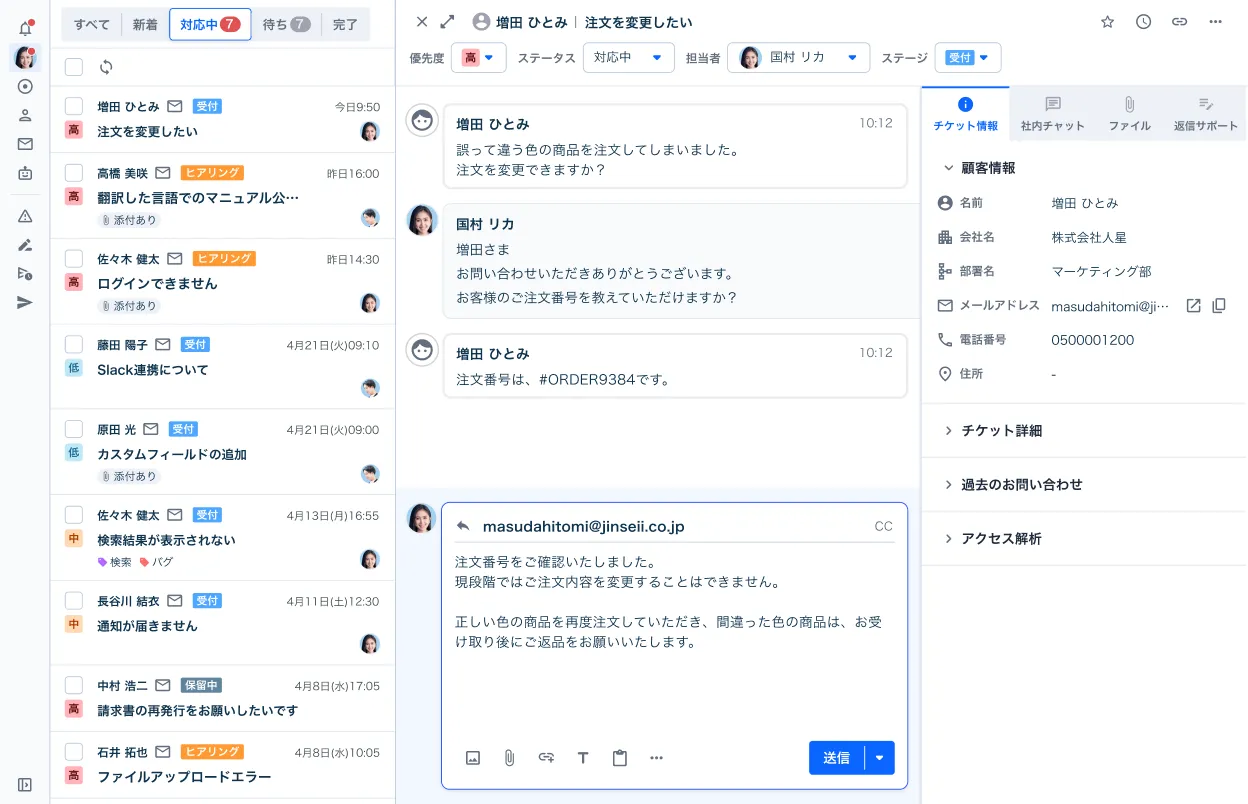
Task: Open the ticket history clock icon
Action: (x=1143, y=21)
